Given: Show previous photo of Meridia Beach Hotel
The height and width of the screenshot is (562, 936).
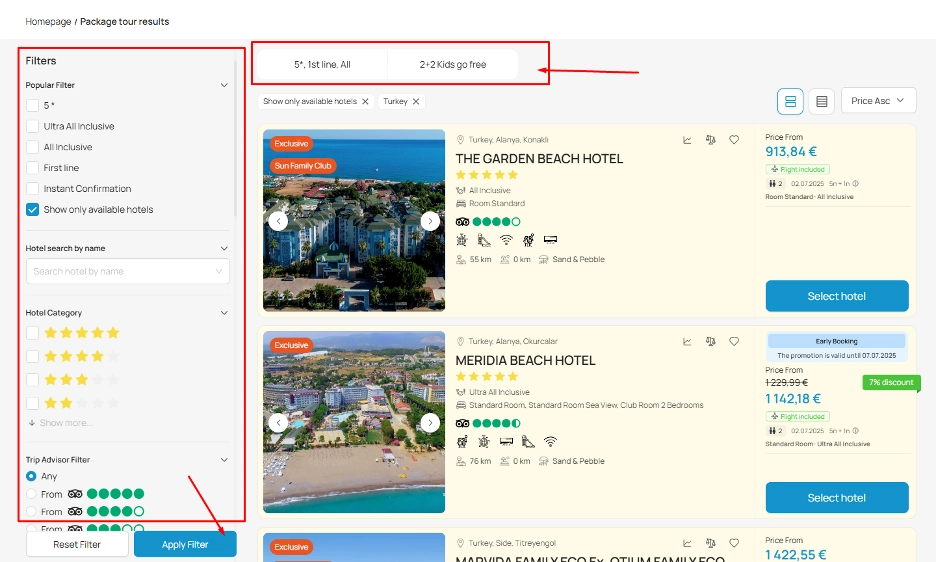Looking at the screenshot, I should click(x=278, y=423).
